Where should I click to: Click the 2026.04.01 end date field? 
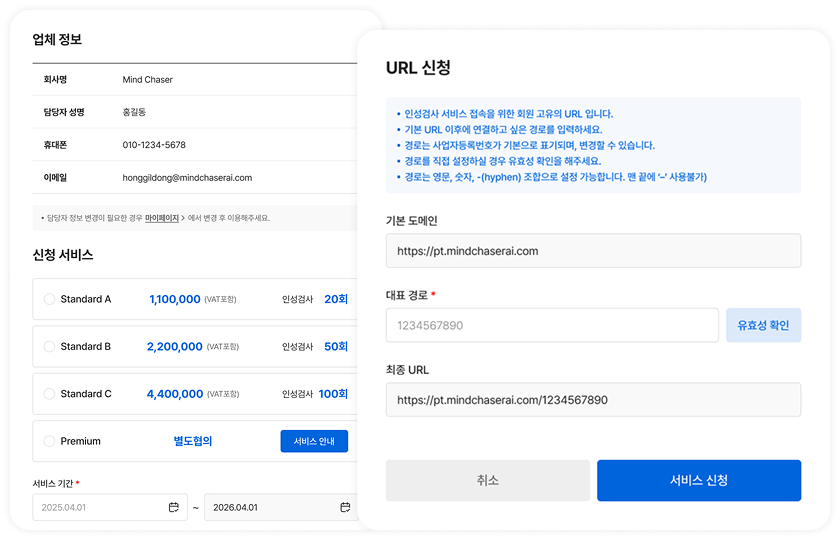(270, 507)
